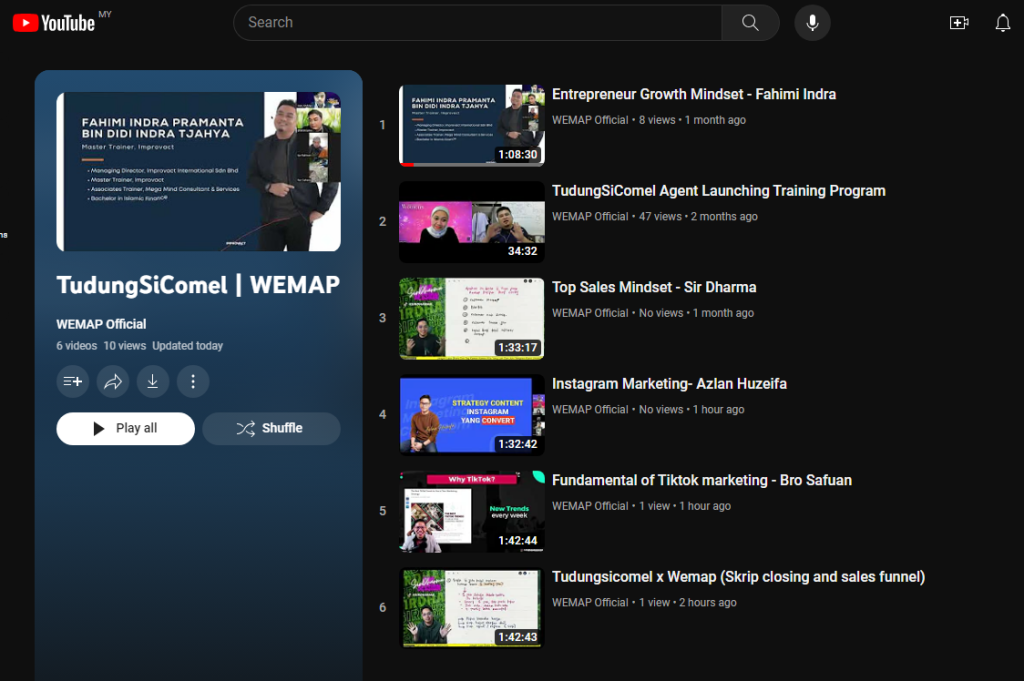Screen dimensions: 1024x681
Task: Open the Create video icon
Action: [x=959, y=23]
